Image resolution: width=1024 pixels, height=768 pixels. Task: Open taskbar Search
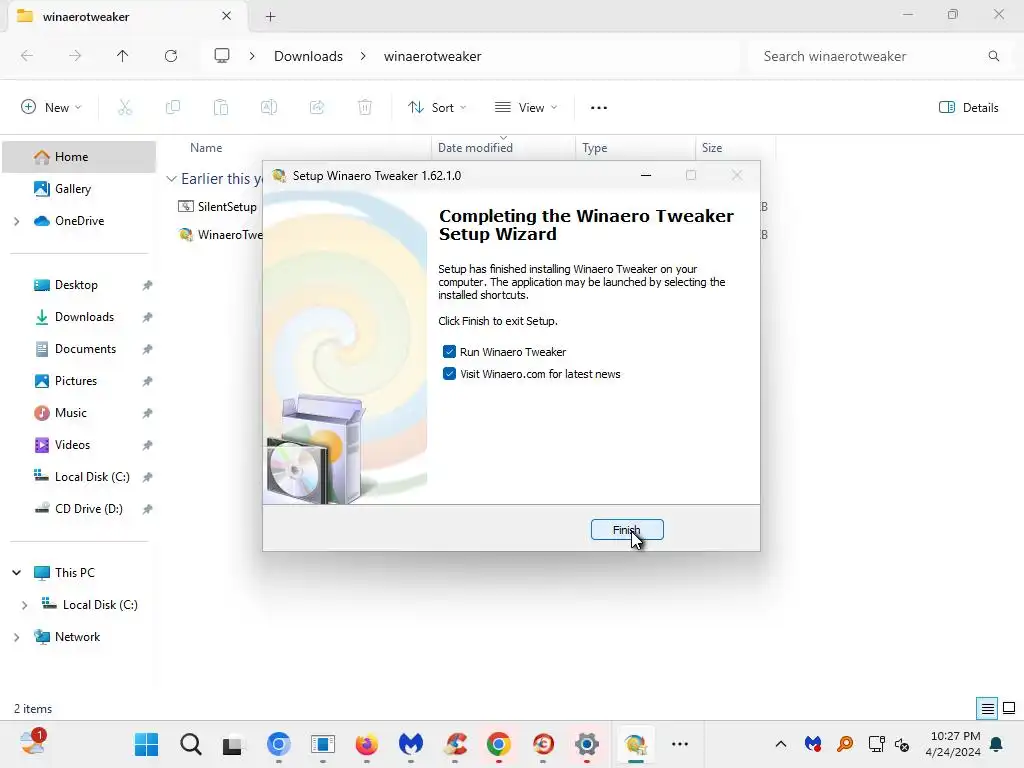191,744
